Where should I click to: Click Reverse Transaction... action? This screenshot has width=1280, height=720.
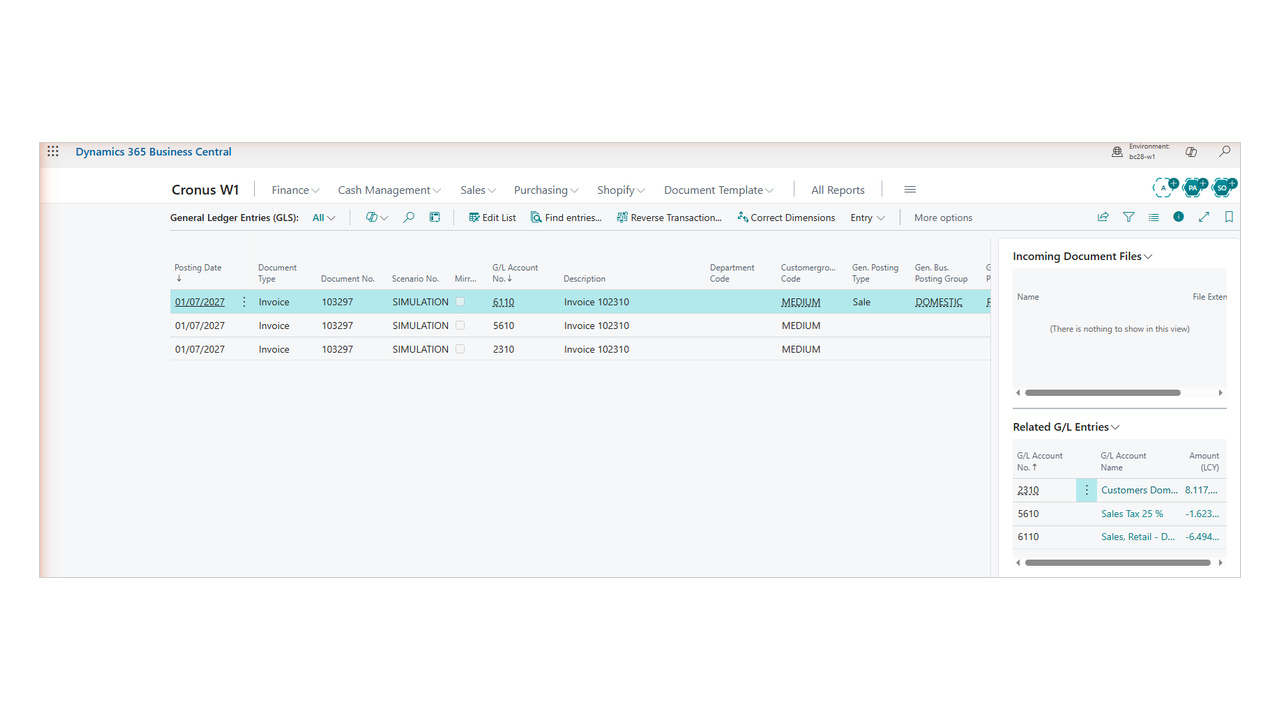coord(669,217)
